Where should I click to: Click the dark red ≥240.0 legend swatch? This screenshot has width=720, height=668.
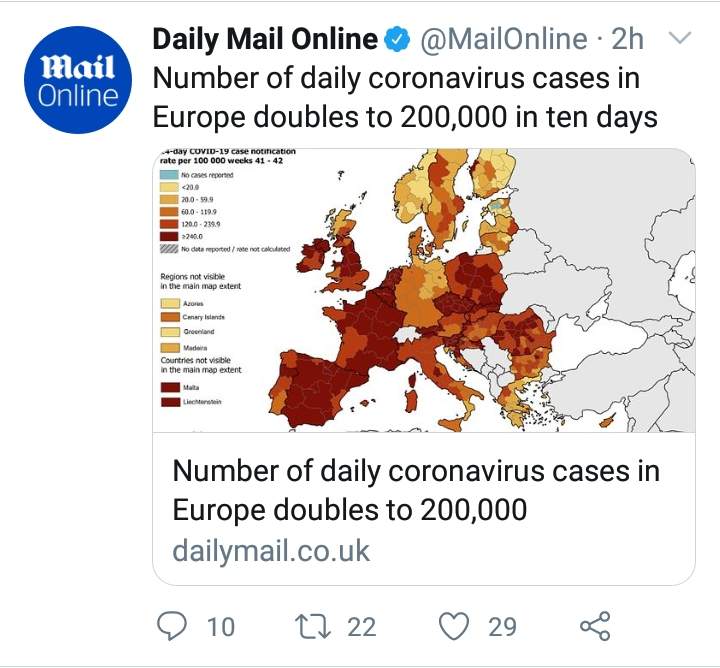pos(169,237)
